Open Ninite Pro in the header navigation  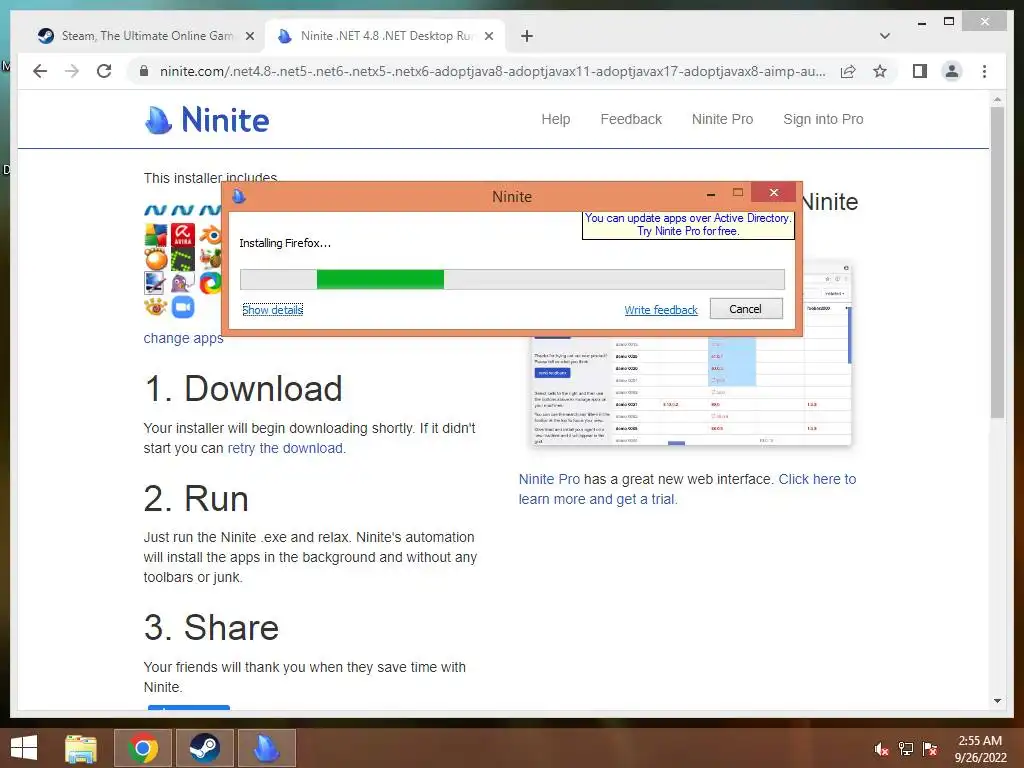722,119
